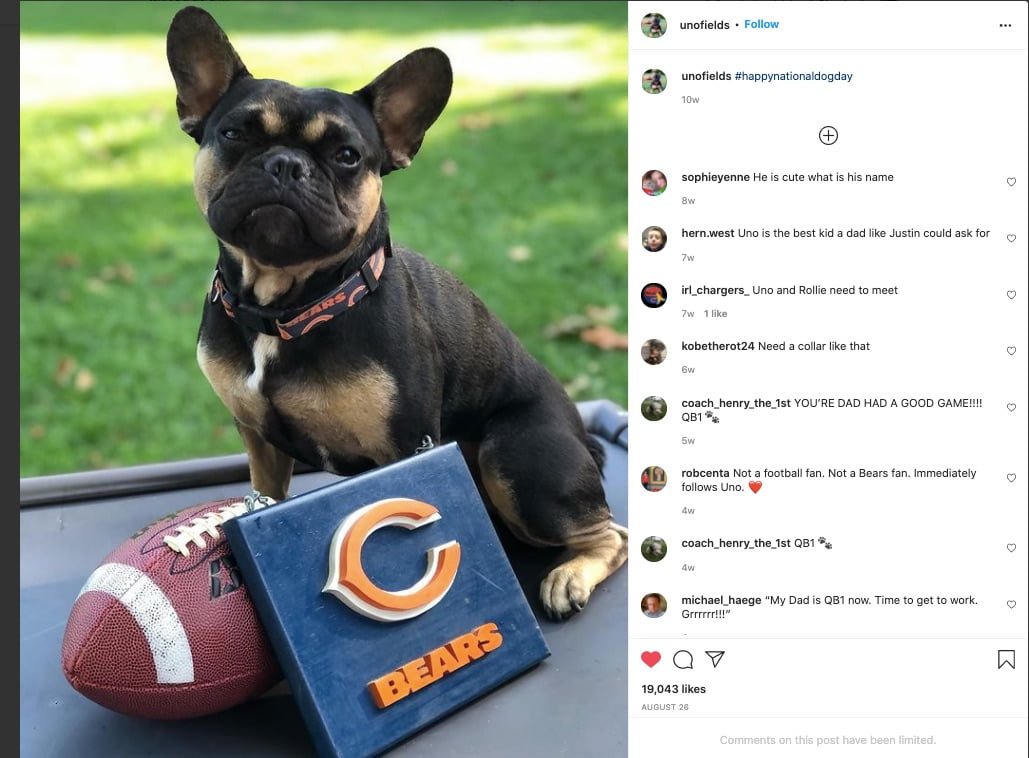Open the three-dots more options menu

click(x=1005, y=25)
